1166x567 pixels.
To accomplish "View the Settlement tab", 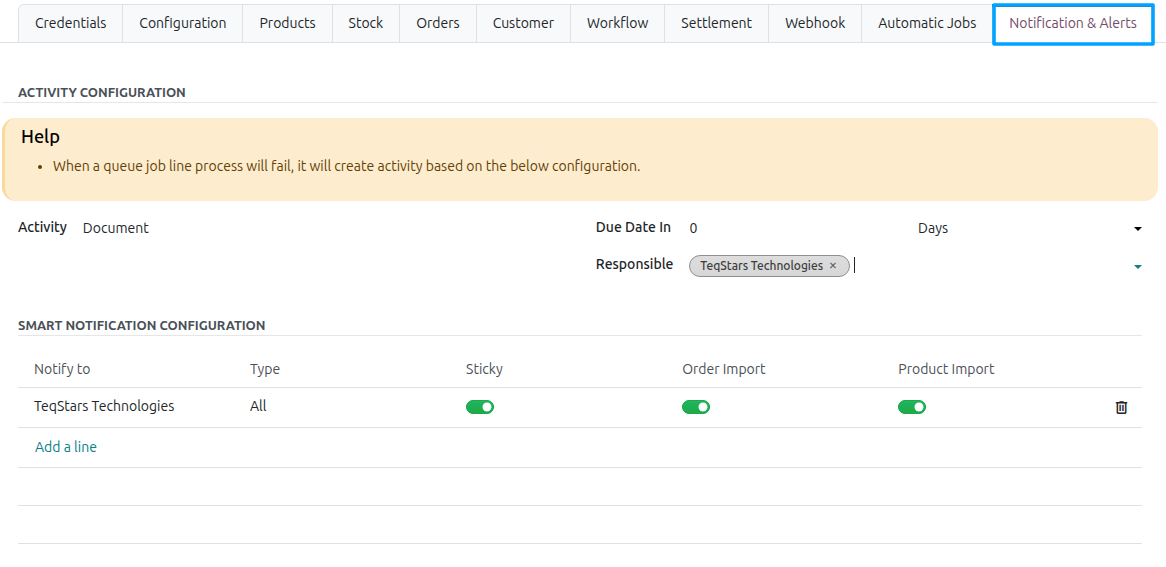I will click(716, 23).
